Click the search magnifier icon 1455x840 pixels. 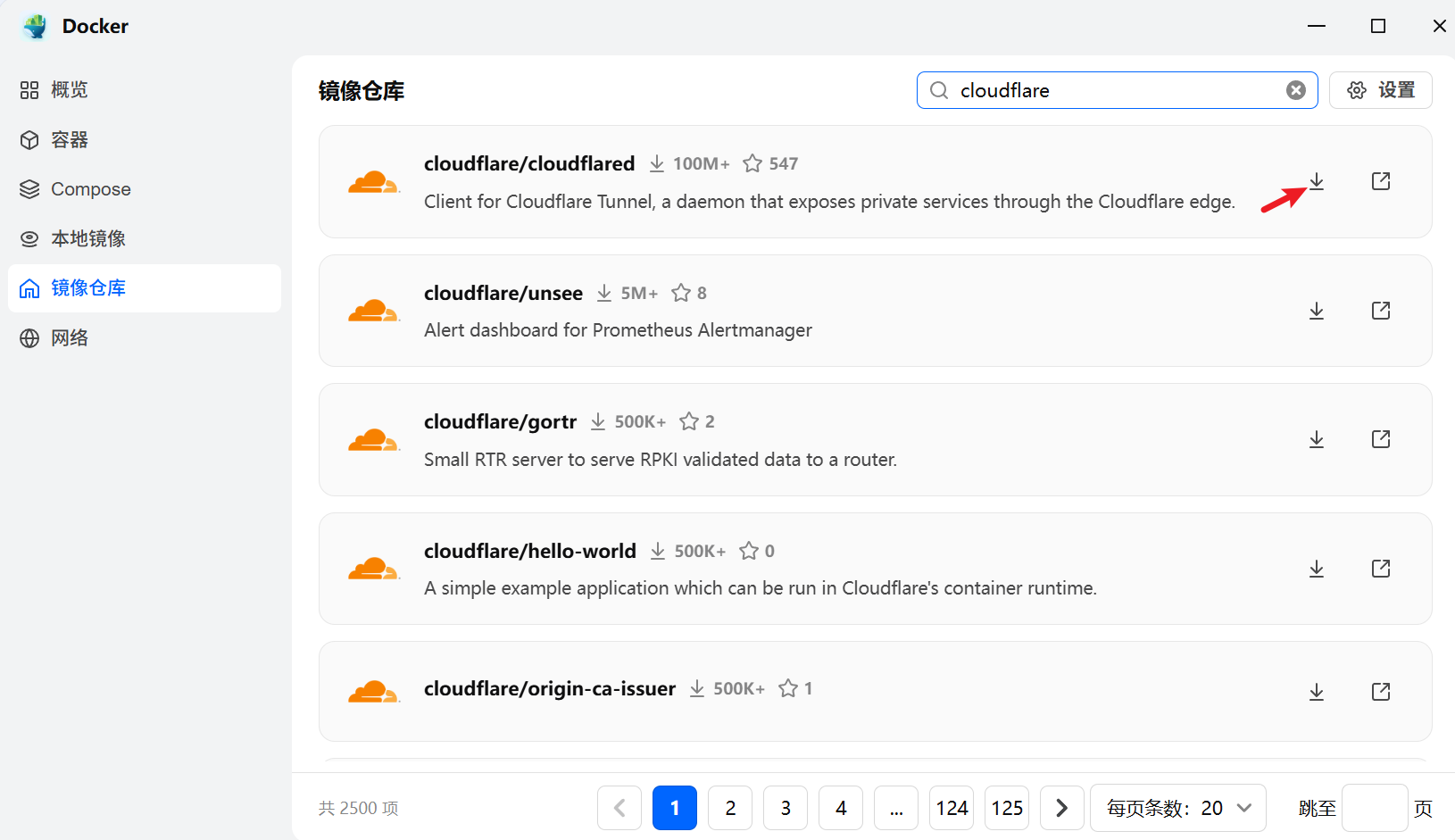click(939, 90)
